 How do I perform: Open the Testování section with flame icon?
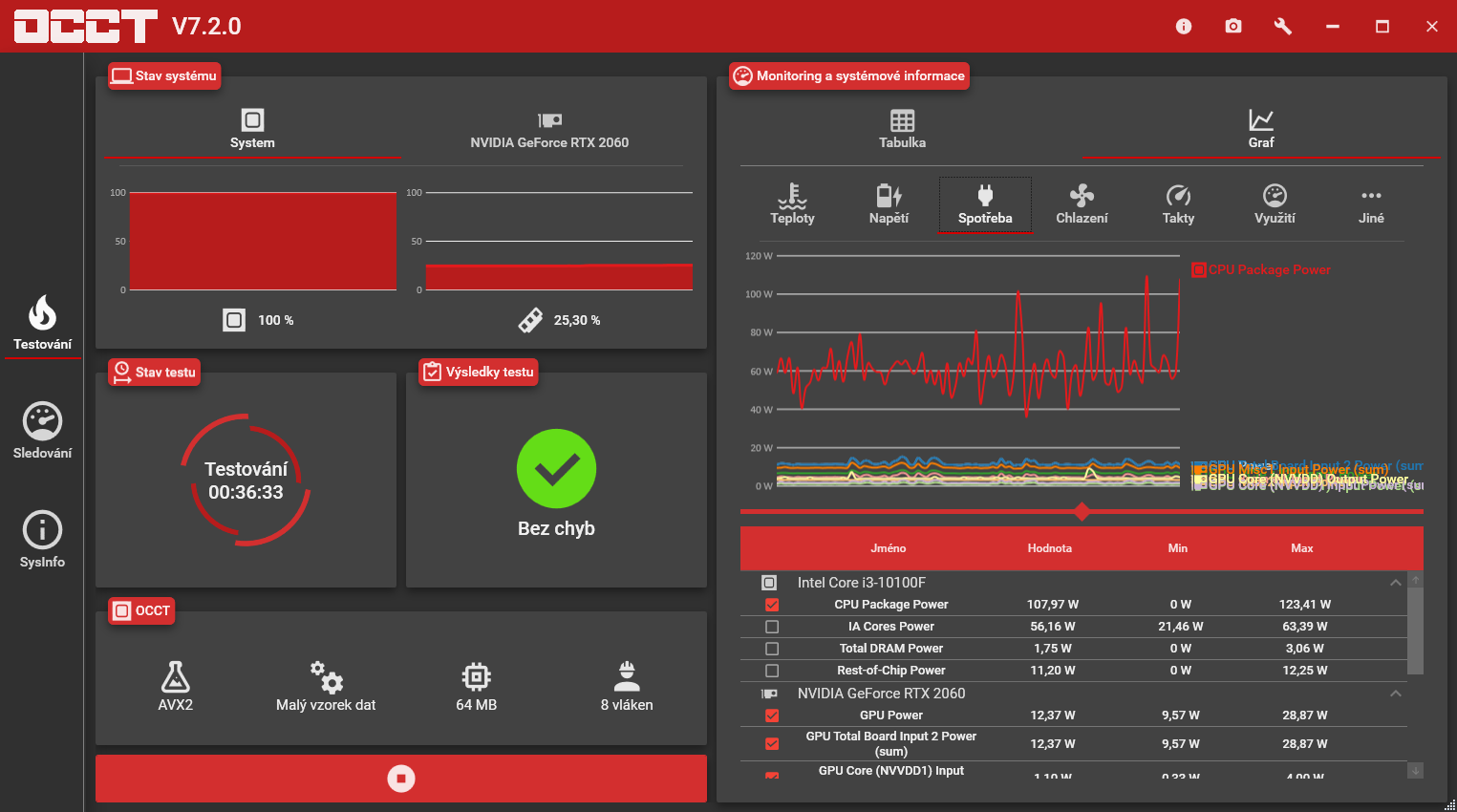pyautogui.click(x=42, y=323)
